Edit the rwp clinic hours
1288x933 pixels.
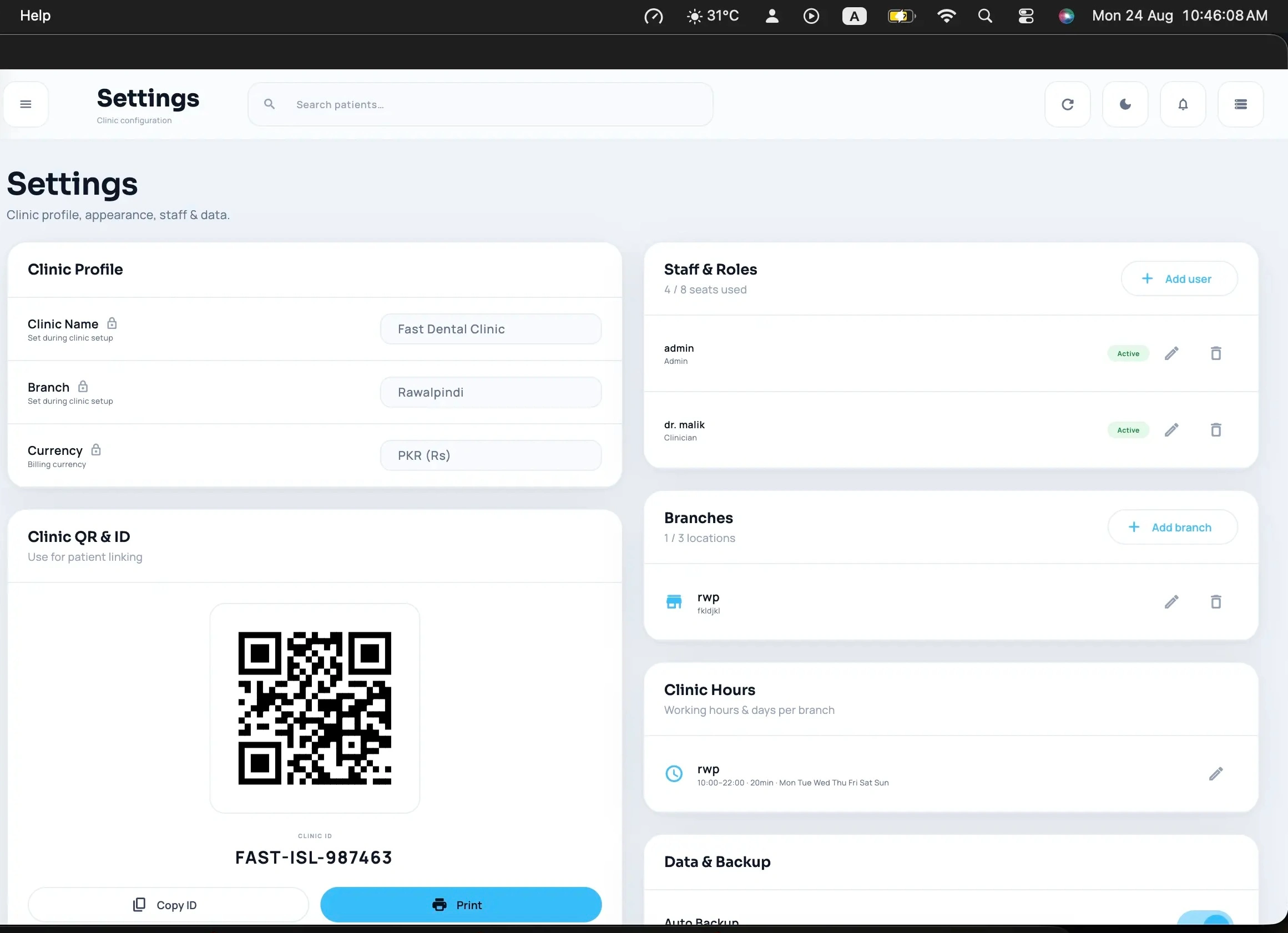coord(1216,774)
